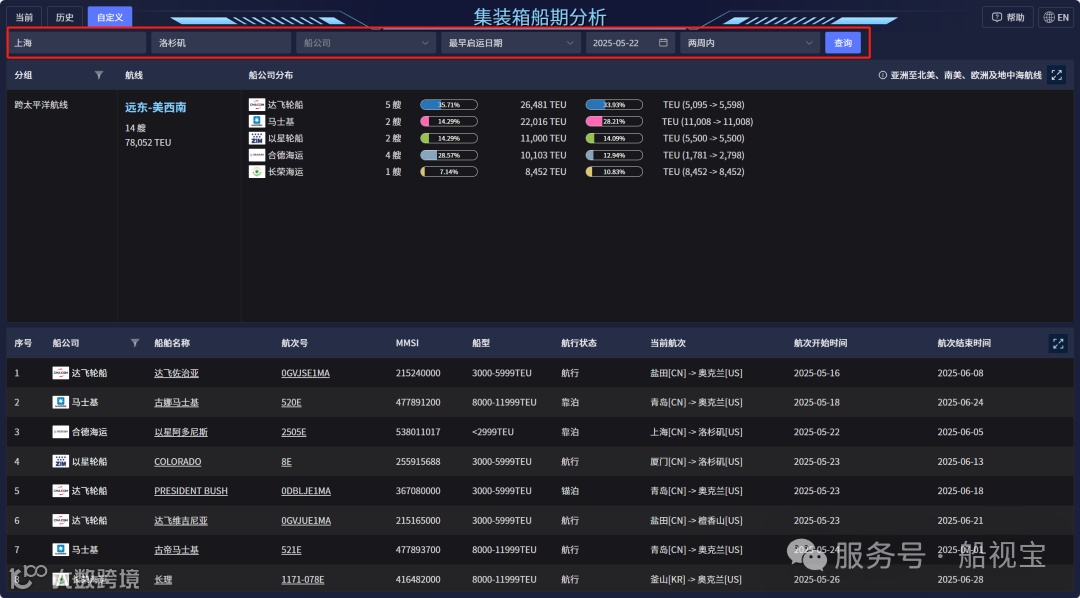Click MMSI 215240000 cell

point(418,373)
